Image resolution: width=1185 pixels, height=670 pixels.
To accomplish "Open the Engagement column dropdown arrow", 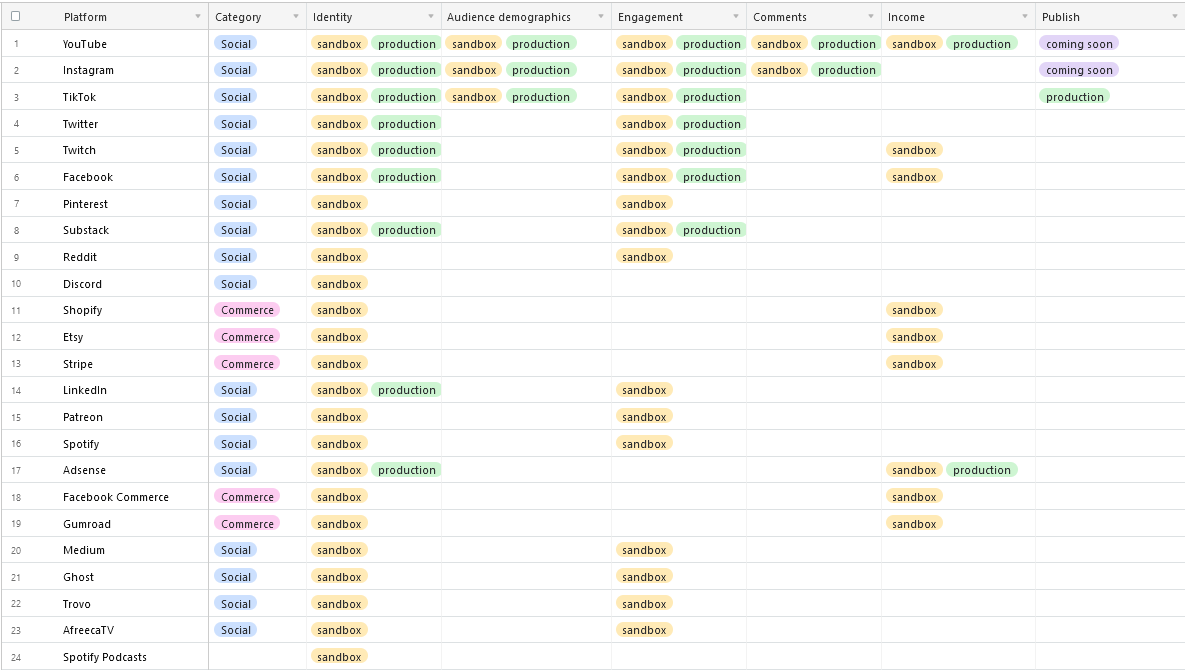I will pyautogui.click(x=735, y=17).
